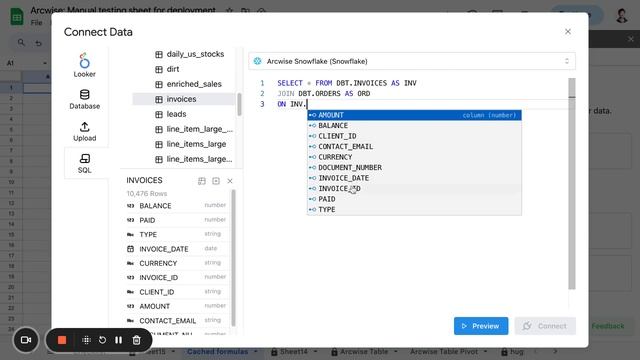640x360 pixels.
Task: Select the line_items_large table
Action: (184, 144)
